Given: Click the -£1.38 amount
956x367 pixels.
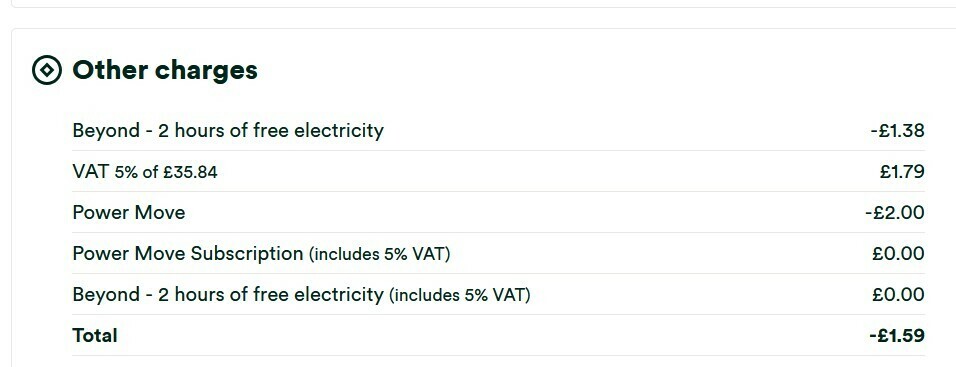Looking at the screenshot, I should click(897, 130).
